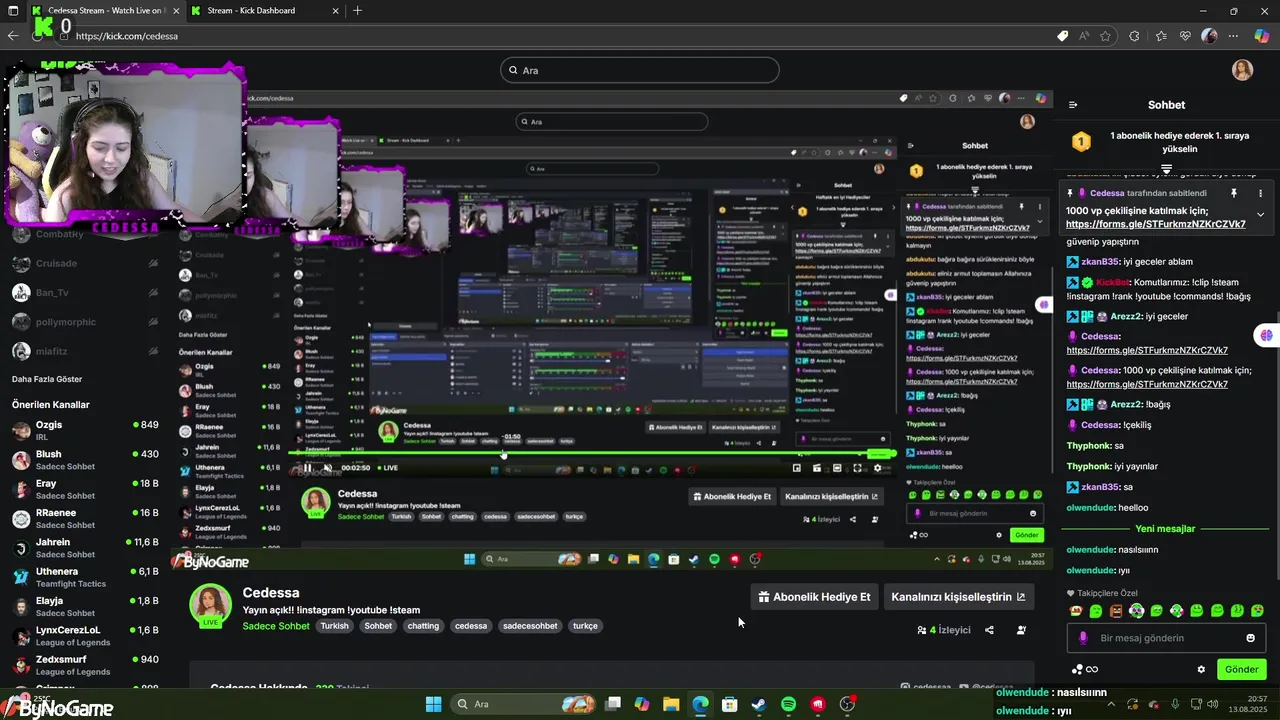This screenshot has height=720, width=1280.
Task: Click the browser address bar URL
Action: (126, 36)
